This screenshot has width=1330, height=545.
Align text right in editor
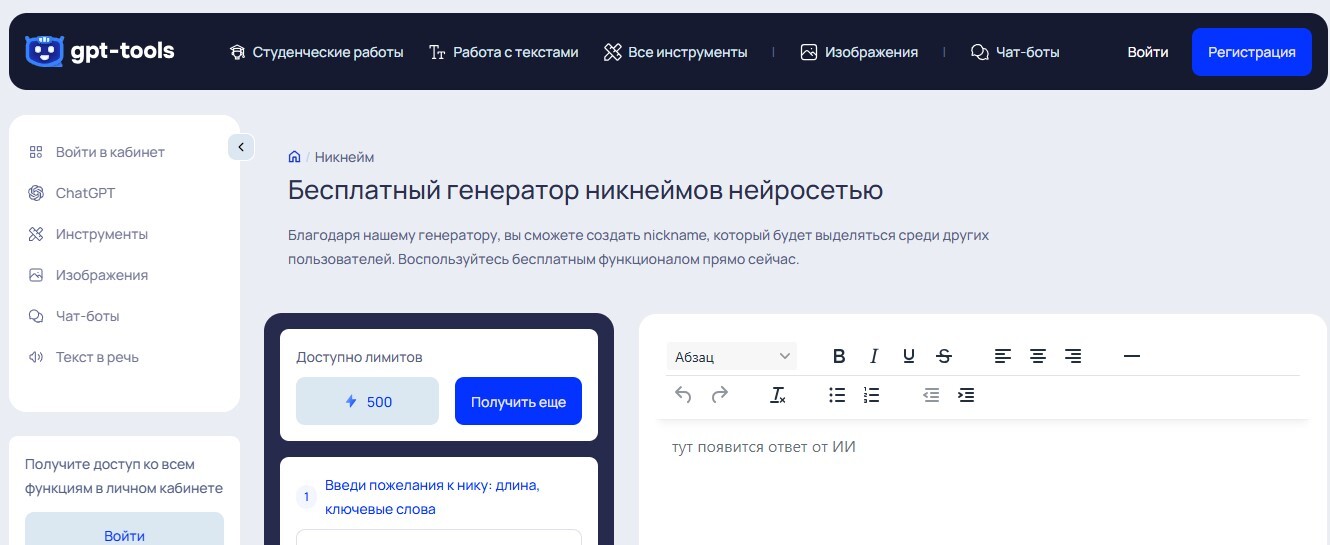pyautogui.click(x=1073, y=356)
